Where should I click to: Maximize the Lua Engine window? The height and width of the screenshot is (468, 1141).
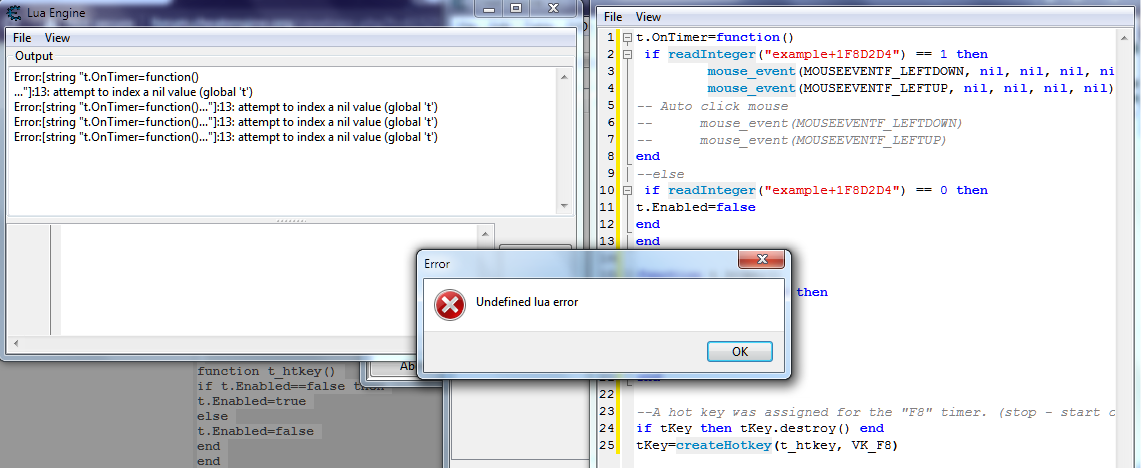(x=516, y=8)
